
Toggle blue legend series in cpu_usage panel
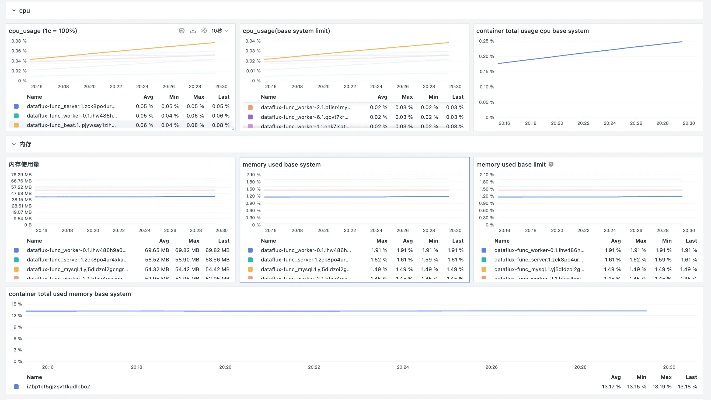pos(17,105)
